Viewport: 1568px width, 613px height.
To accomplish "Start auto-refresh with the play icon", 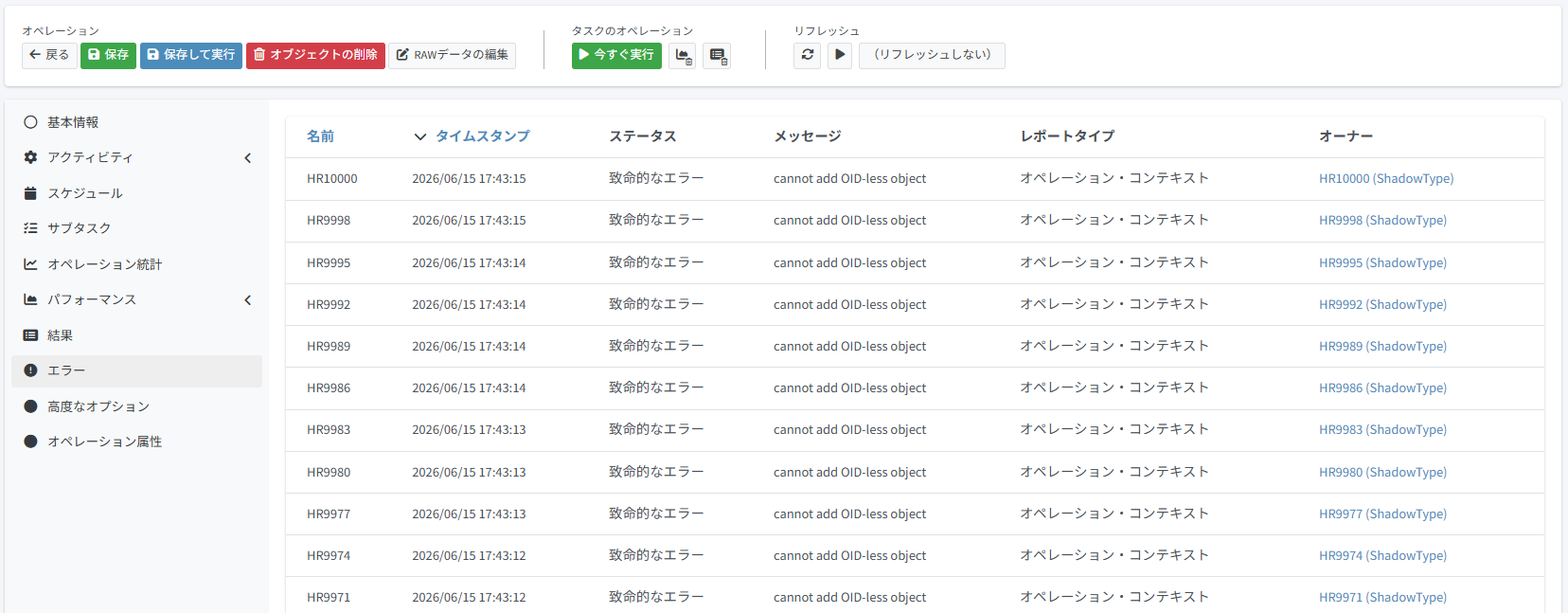I will click(840, 55).
